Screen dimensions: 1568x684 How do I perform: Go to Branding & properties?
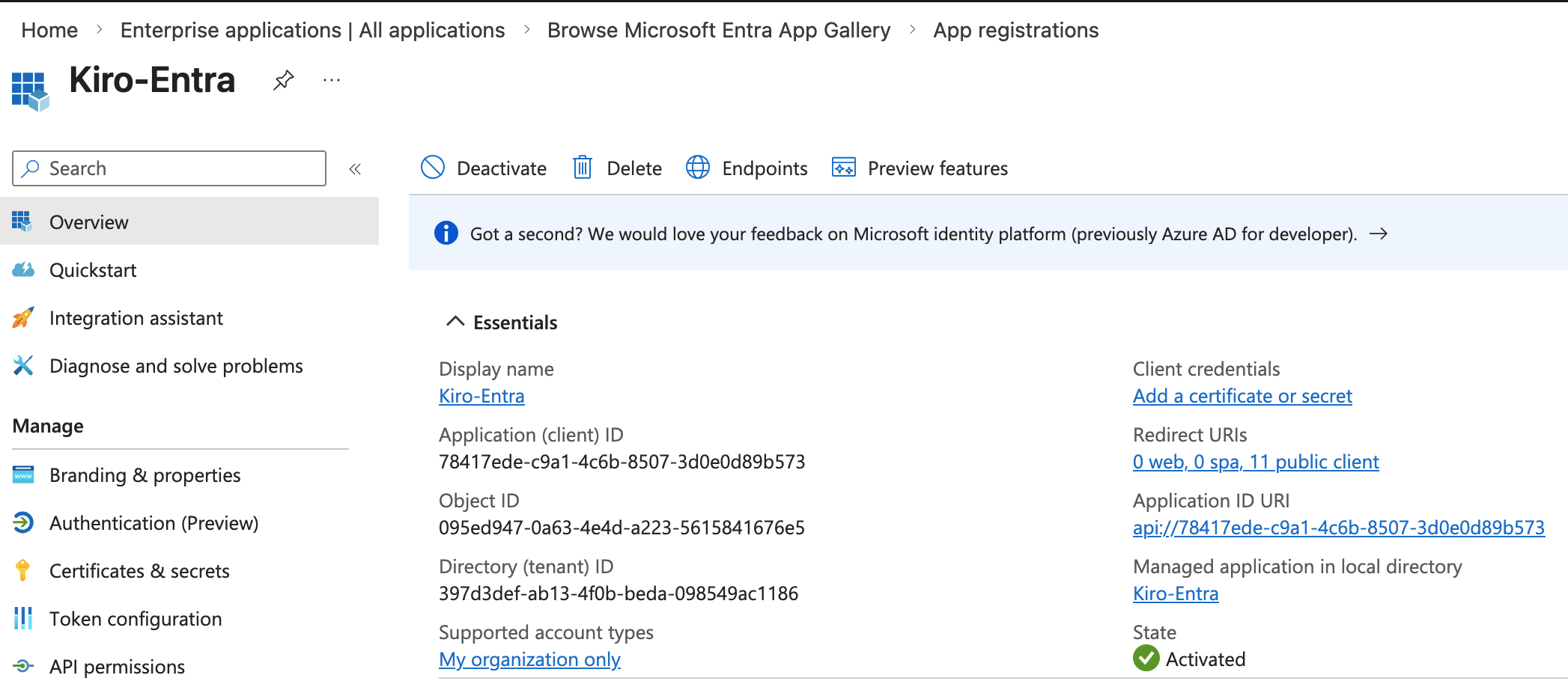coord(145,475)
